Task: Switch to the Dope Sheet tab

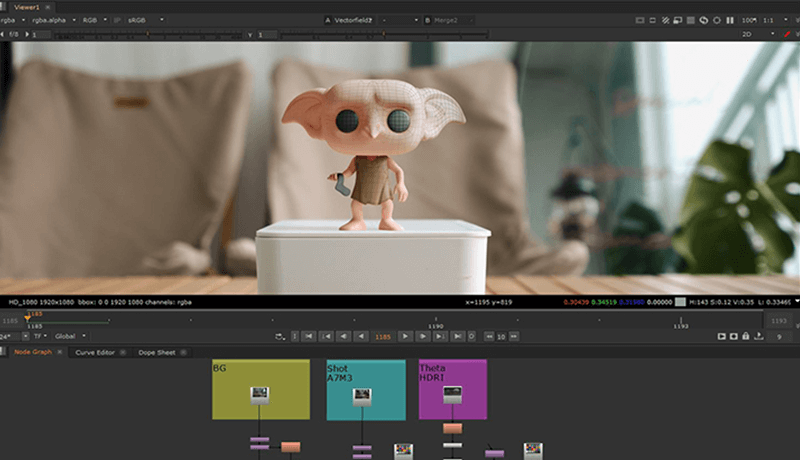Action: click(157, 352)
